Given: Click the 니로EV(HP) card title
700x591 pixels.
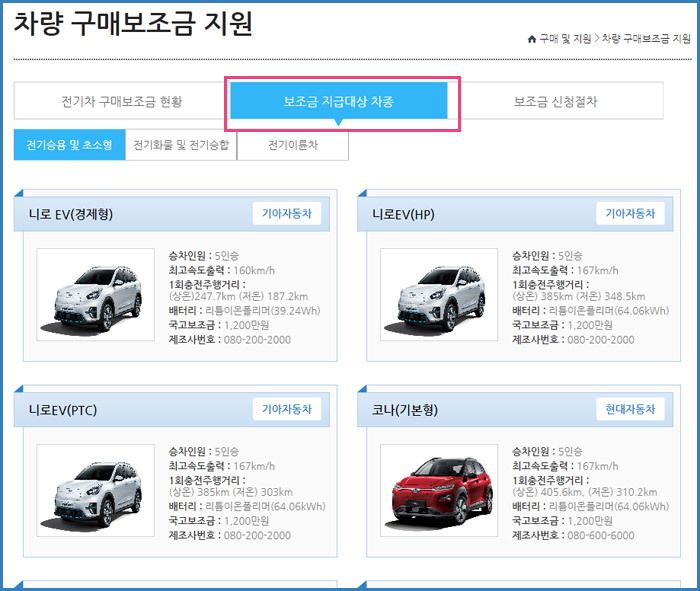Looking at the screenshot, I should [403, 214].
